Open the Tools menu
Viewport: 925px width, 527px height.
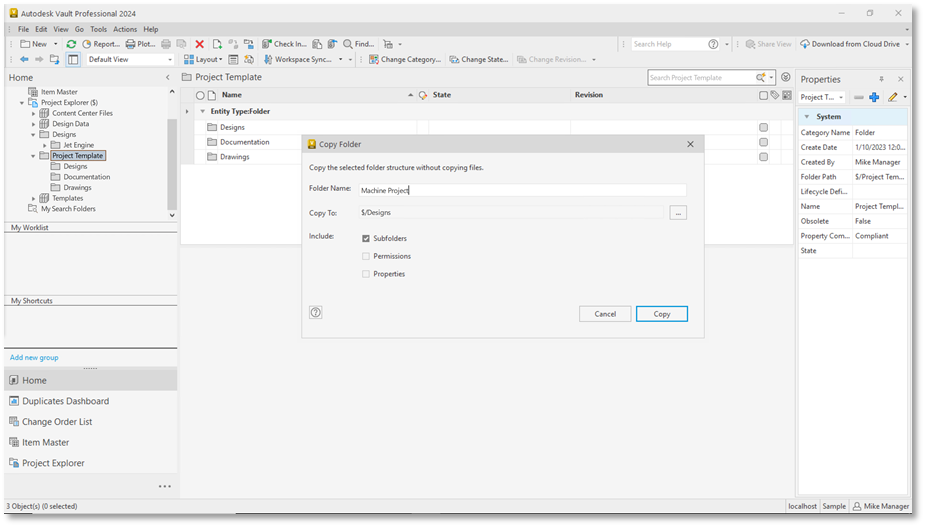tap(99, 30)
